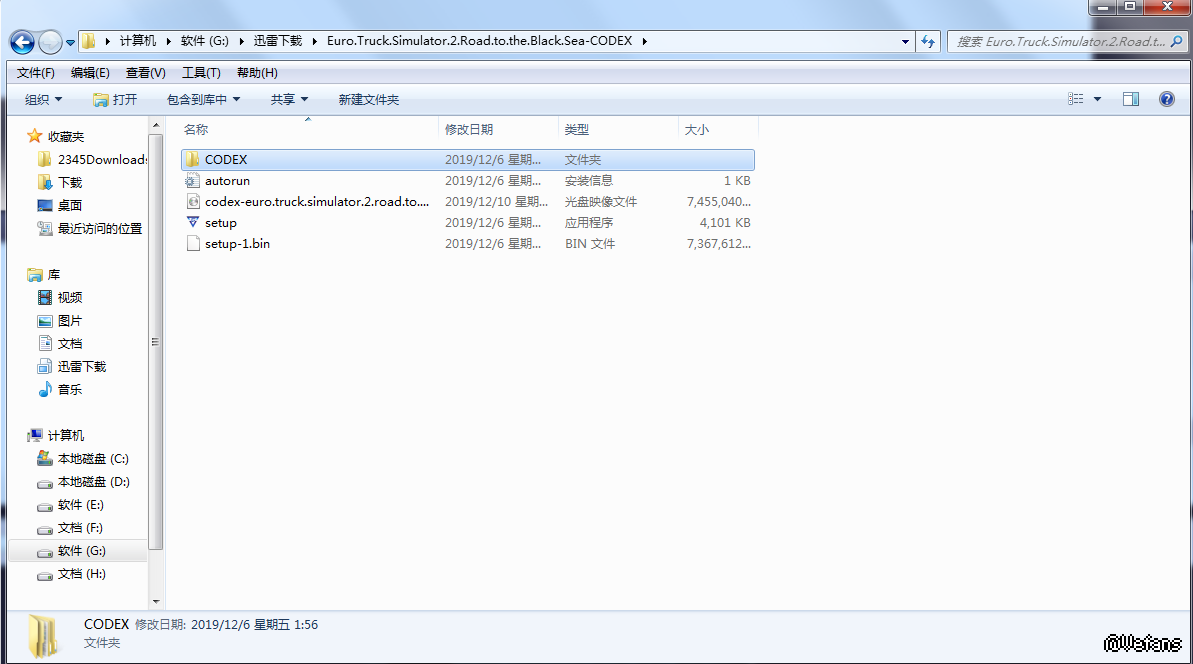Open 最近访问的位置 in favorites

(90, 228)
